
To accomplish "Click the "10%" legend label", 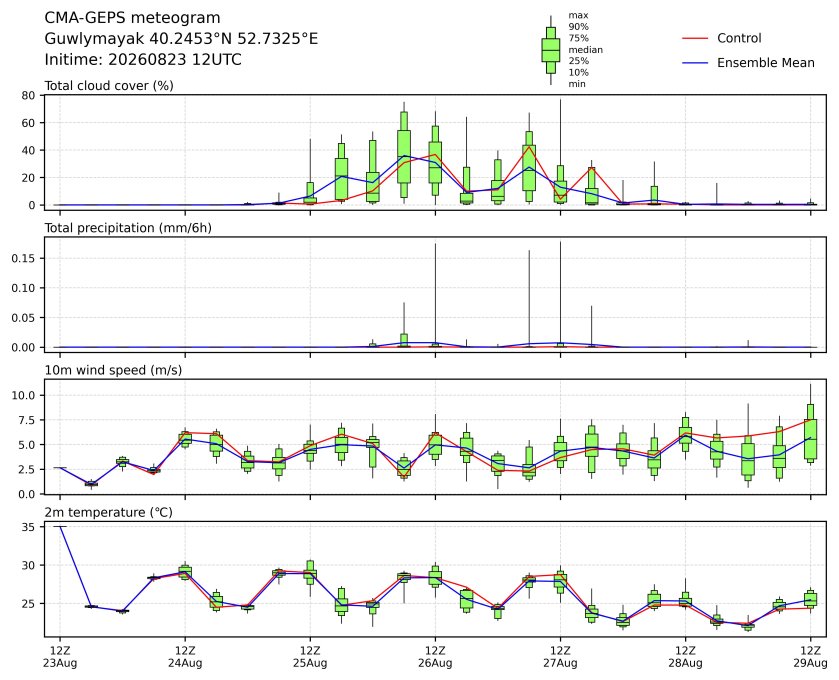I will coord(578,72).
